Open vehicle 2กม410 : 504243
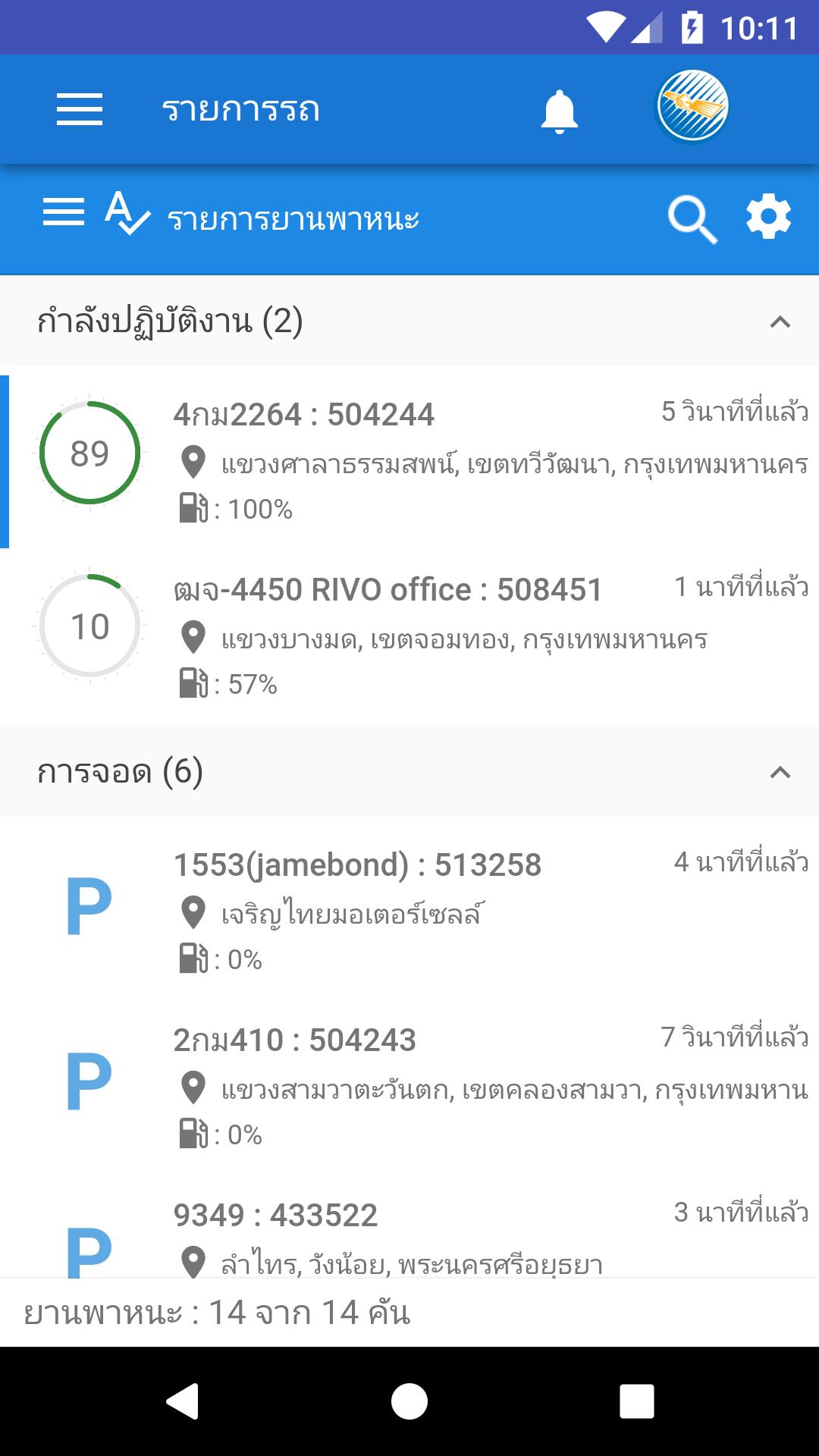Viewport: 819px width, 1456px height. (x=409, y=1087)
